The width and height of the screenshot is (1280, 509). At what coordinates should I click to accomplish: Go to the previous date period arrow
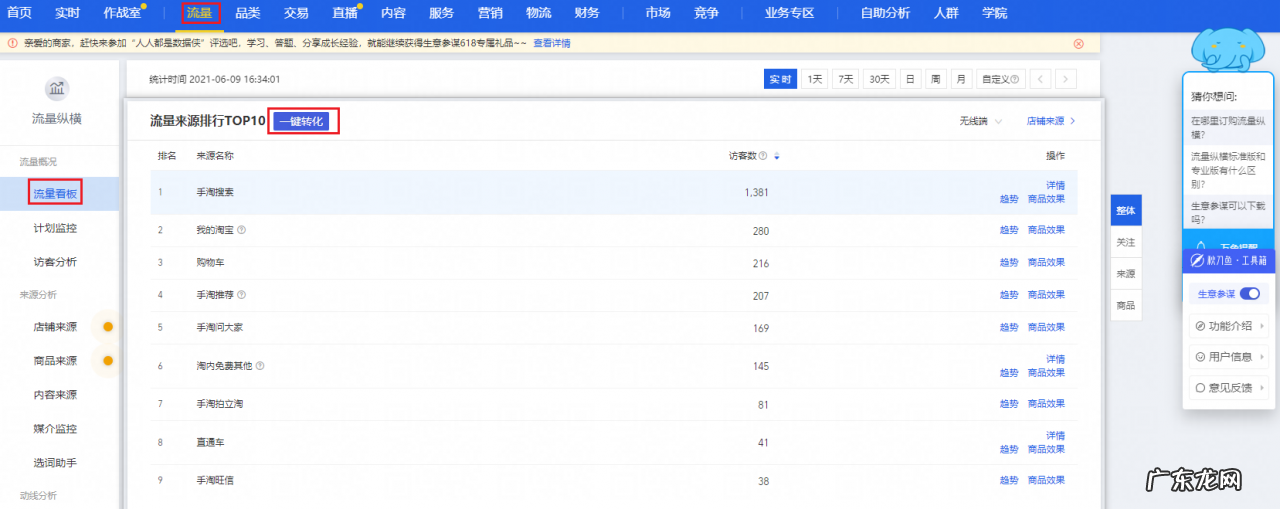click(1041, 79)
